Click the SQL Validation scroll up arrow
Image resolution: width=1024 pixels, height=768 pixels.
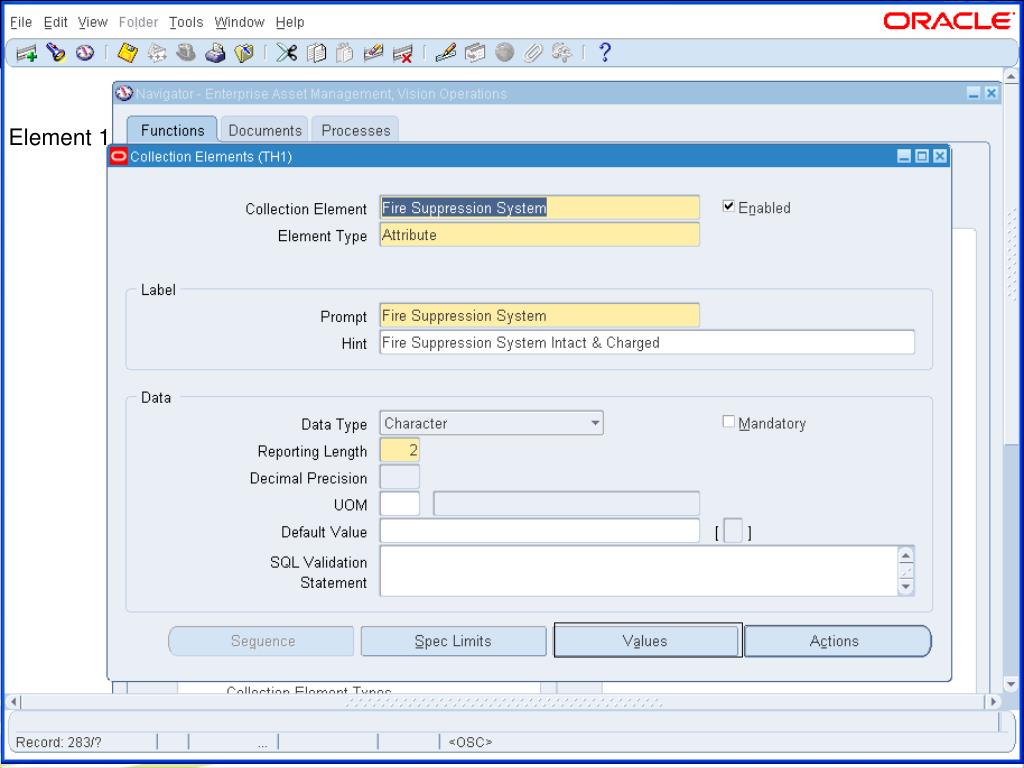point(906,556)
